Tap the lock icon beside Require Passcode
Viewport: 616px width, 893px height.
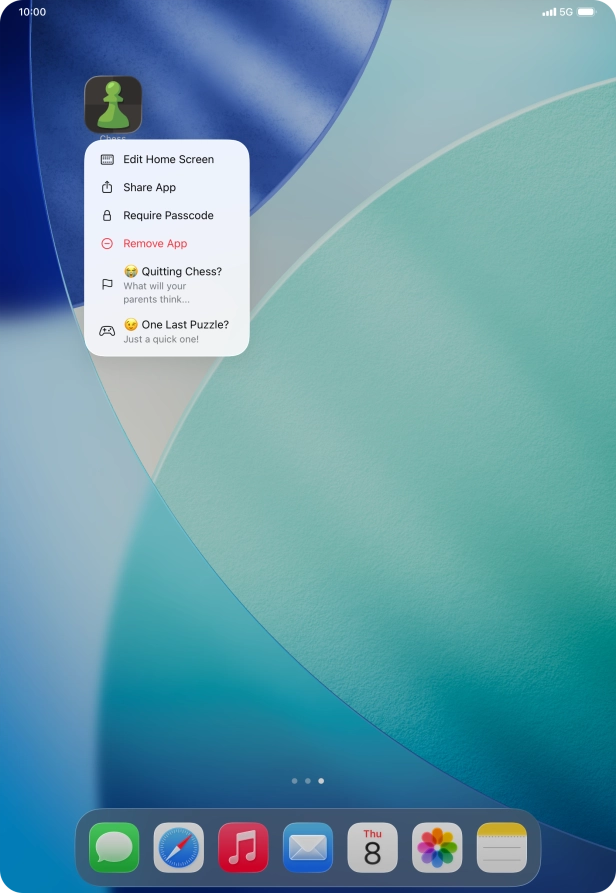tap(107, 215)
